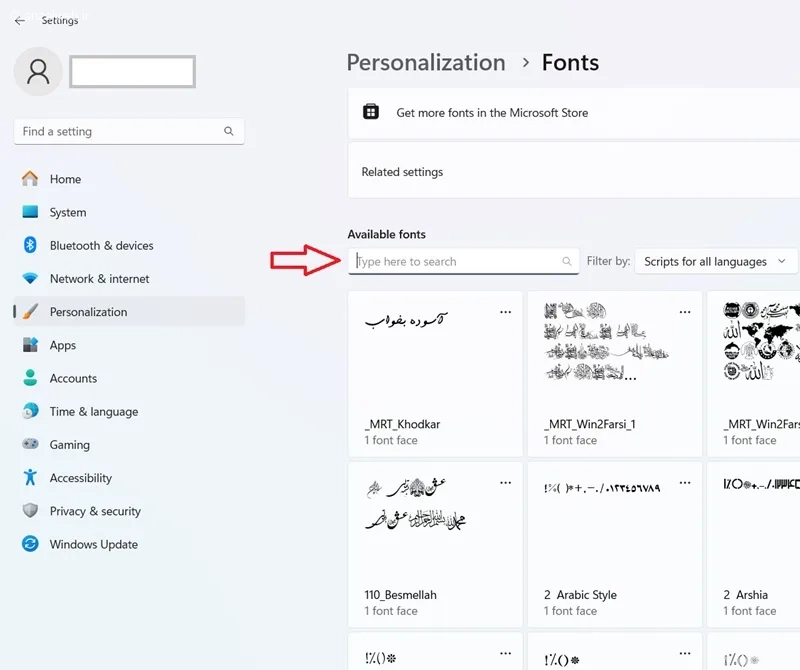Screen dimensions: 800x670
Task: Open the 110_Besmellah font card
Action: pos(435,544)
